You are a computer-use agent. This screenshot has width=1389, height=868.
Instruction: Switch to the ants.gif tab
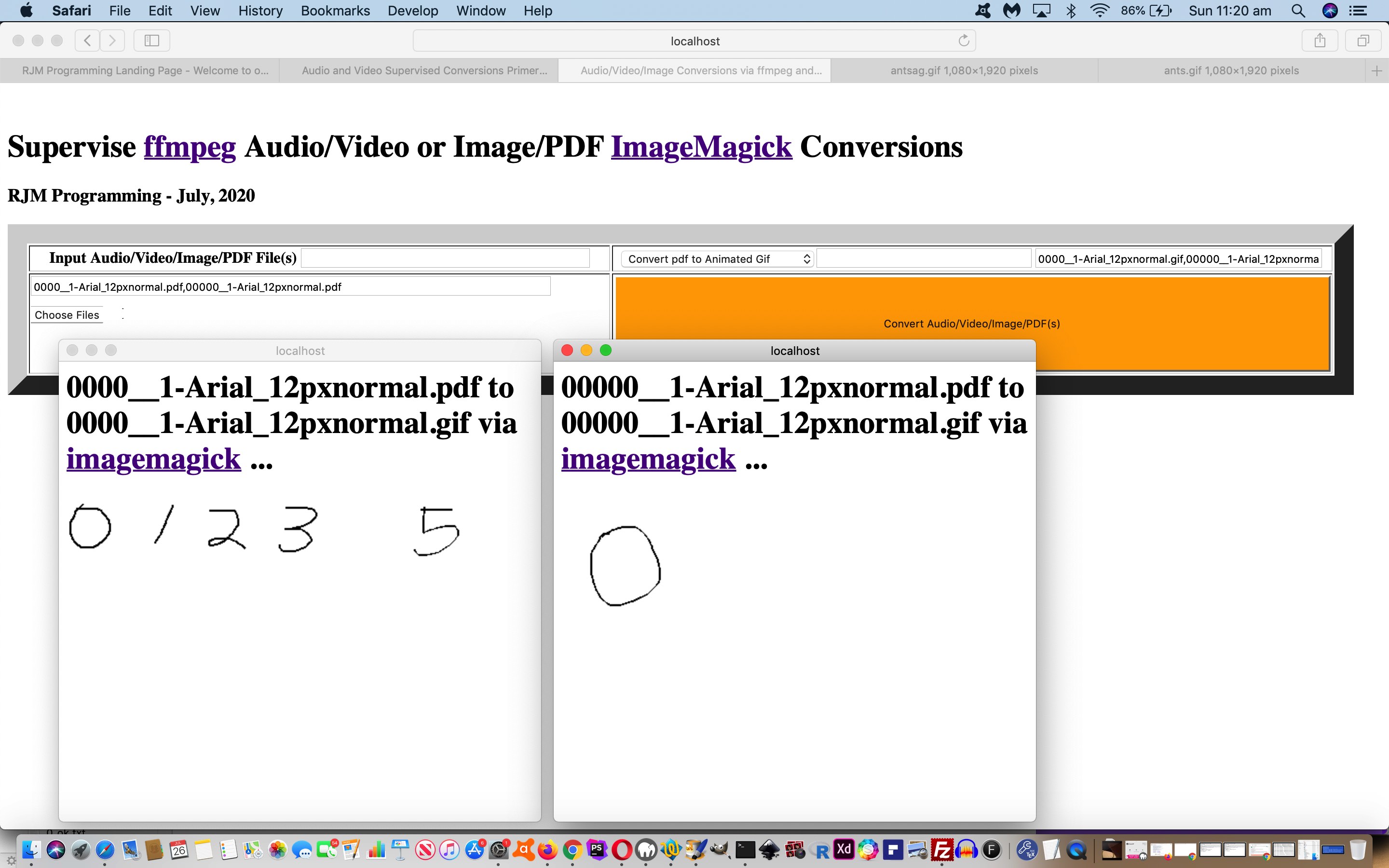pyautogui.click(x=1231, y=70)
